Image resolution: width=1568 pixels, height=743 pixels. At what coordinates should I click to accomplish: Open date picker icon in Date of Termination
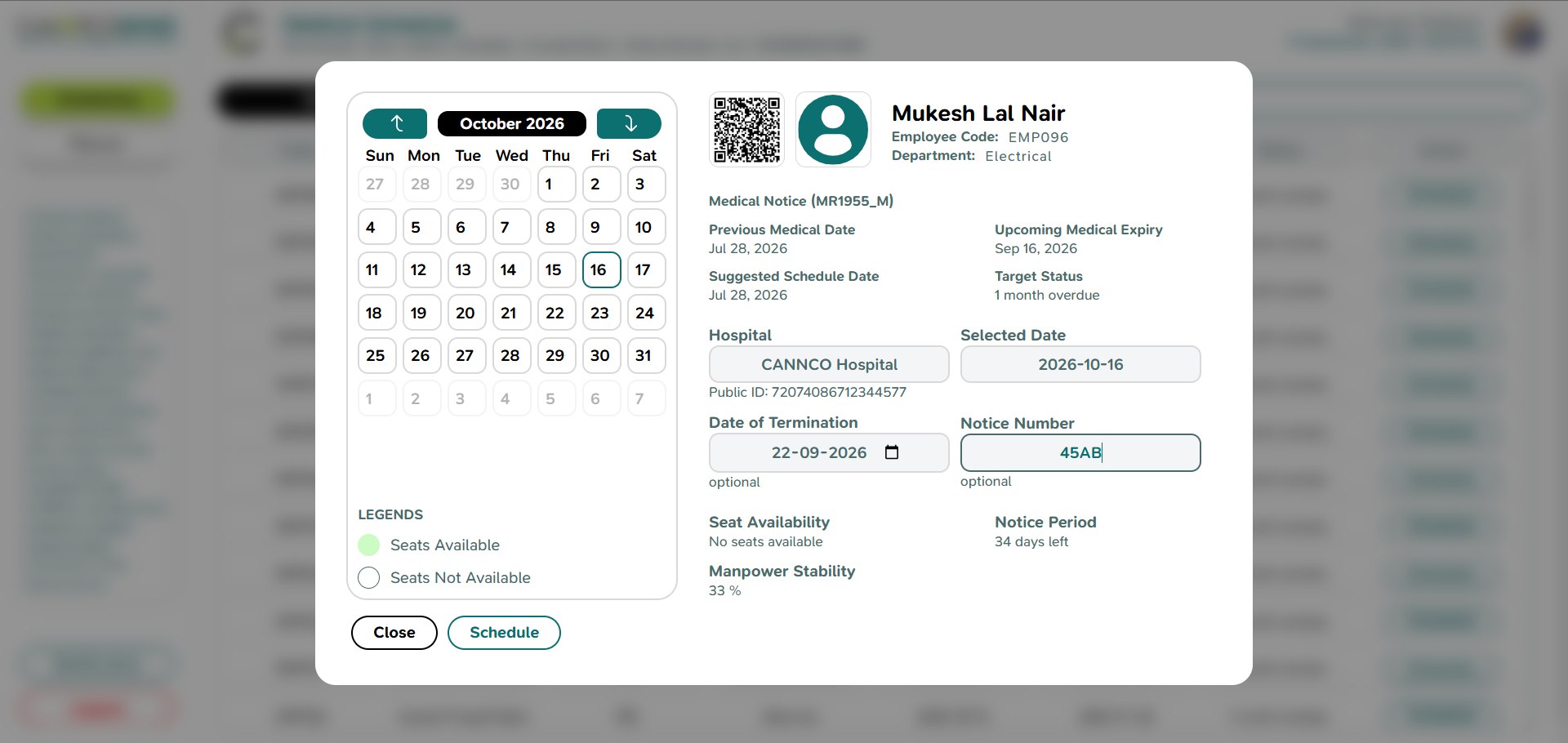click(x=892, y=452)
